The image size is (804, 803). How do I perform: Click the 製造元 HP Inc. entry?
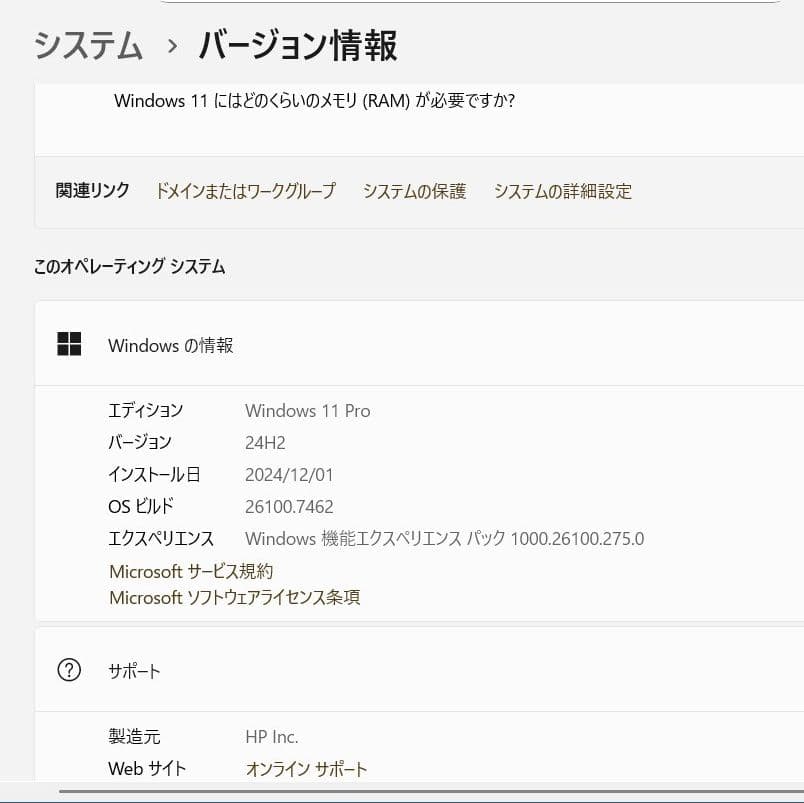(x=272, y=736)
